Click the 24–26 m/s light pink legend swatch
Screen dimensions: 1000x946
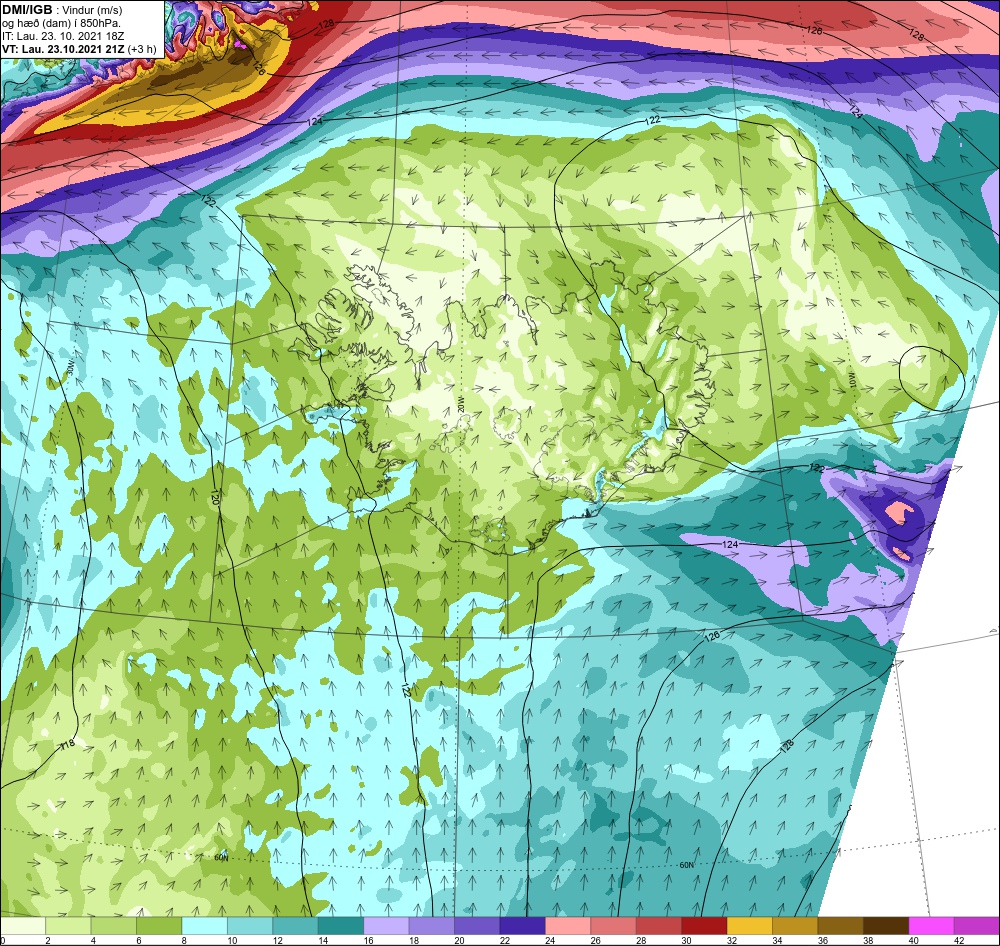click(x=568, y=926)
